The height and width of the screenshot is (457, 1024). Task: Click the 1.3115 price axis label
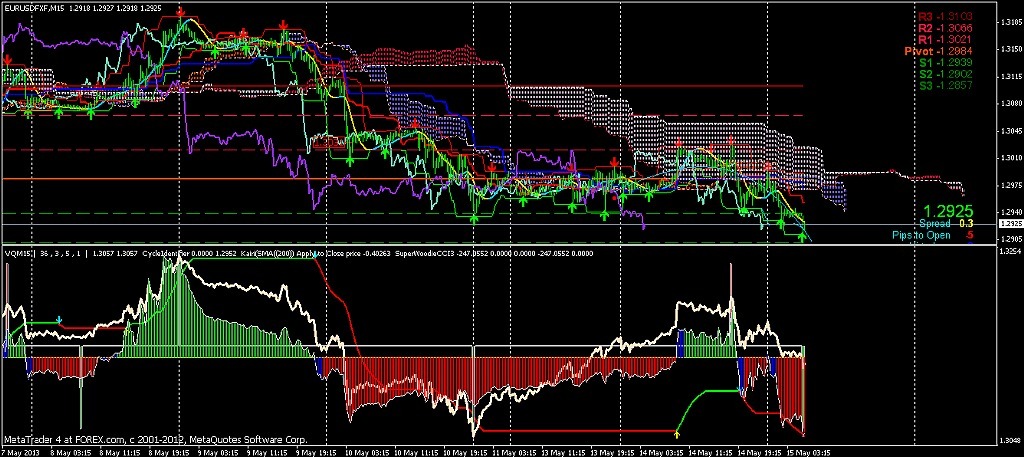click(1010, 76)
